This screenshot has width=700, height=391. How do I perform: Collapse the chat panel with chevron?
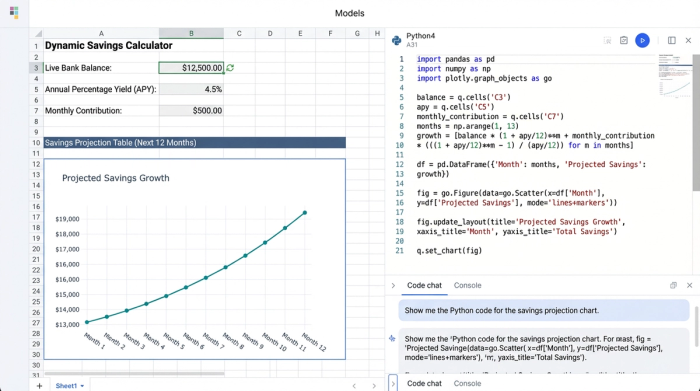393,285
